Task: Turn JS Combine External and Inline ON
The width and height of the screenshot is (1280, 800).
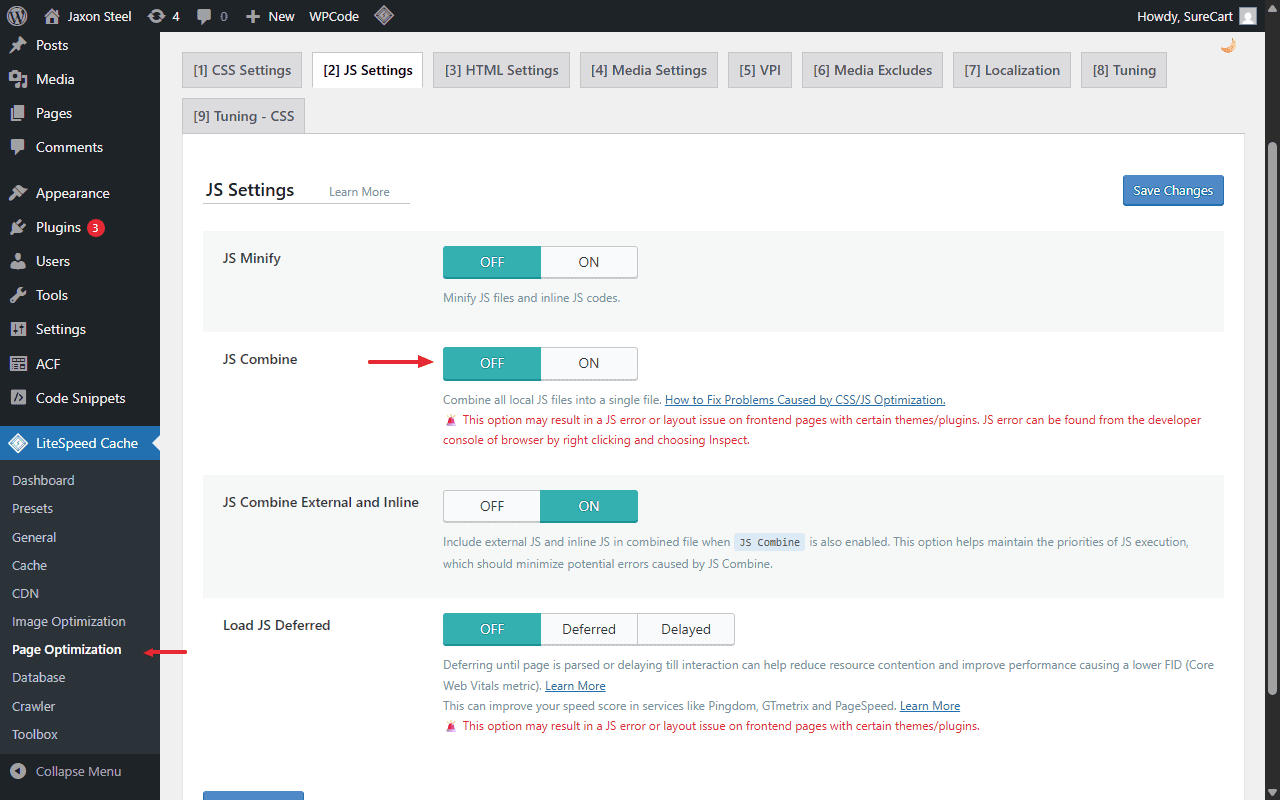Action: (x=589, y=506)
